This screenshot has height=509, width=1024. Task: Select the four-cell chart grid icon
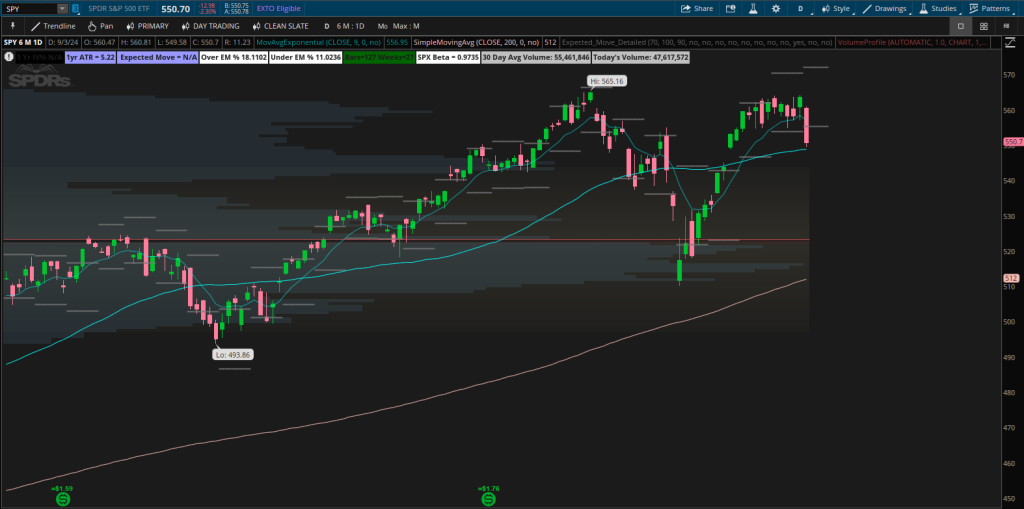coord(984,26)
